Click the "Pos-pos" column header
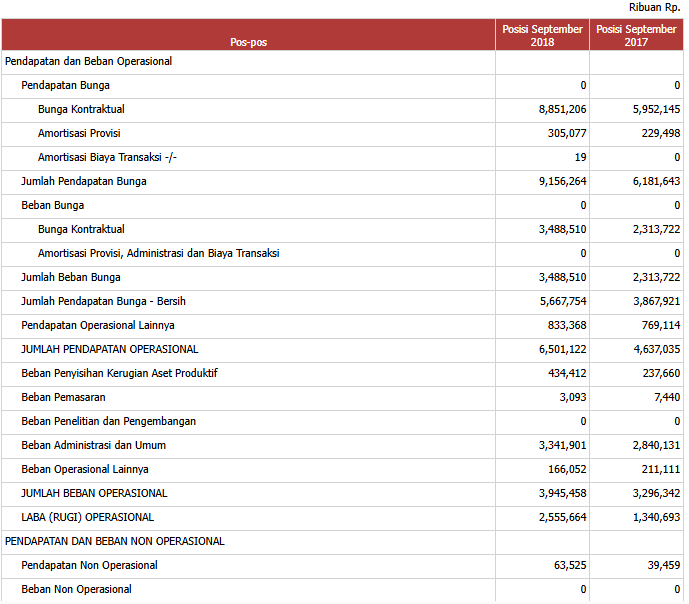The image size is (689, 604). pos(248,42)
